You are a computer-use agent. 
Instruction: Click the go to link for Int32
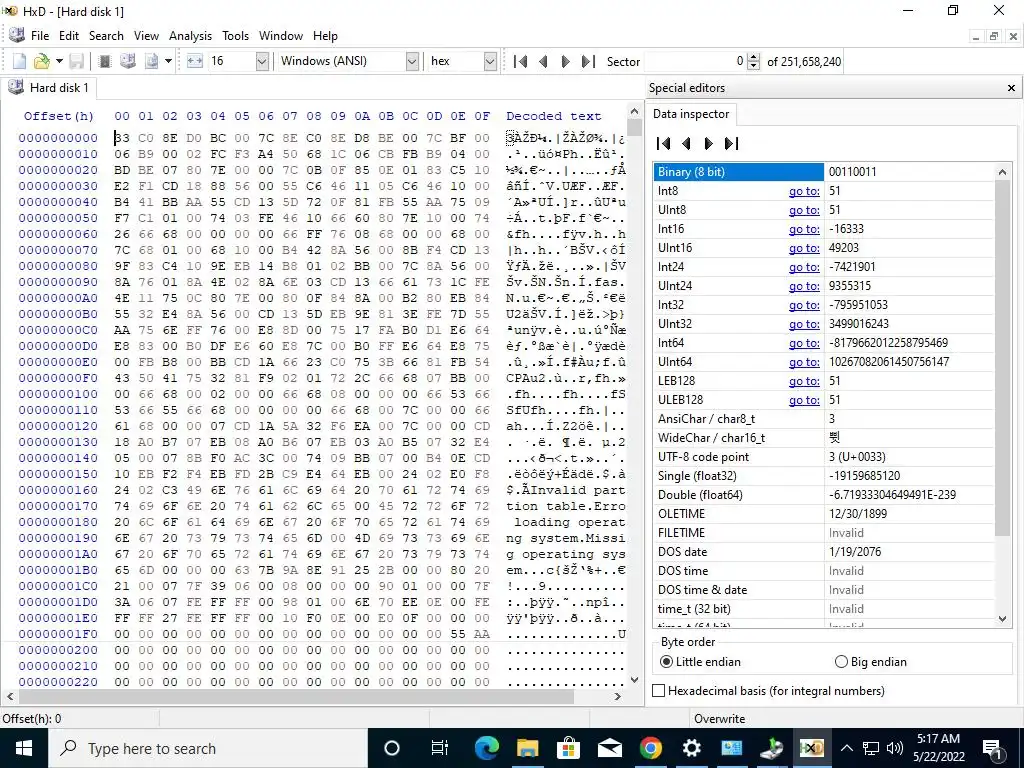coord(804,305)
